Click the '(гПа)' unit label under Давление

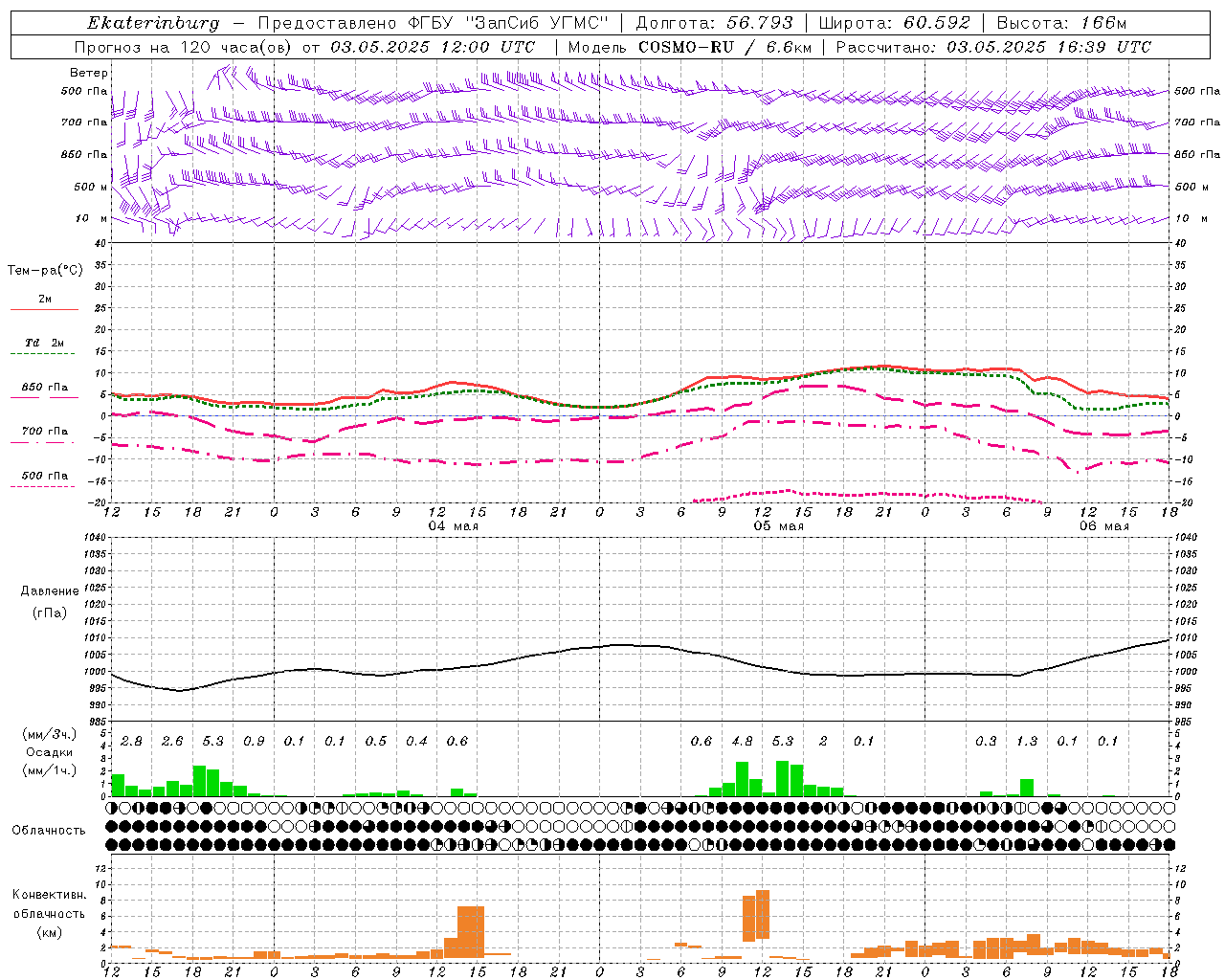[50, 613]
